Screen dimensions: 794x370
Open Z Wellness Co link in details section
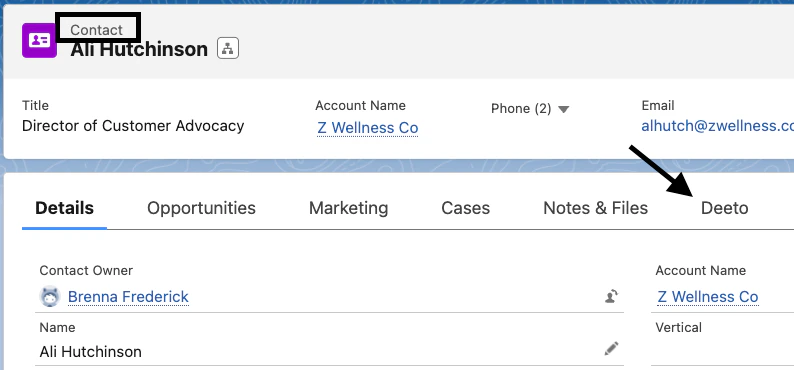tap(708, 297)
